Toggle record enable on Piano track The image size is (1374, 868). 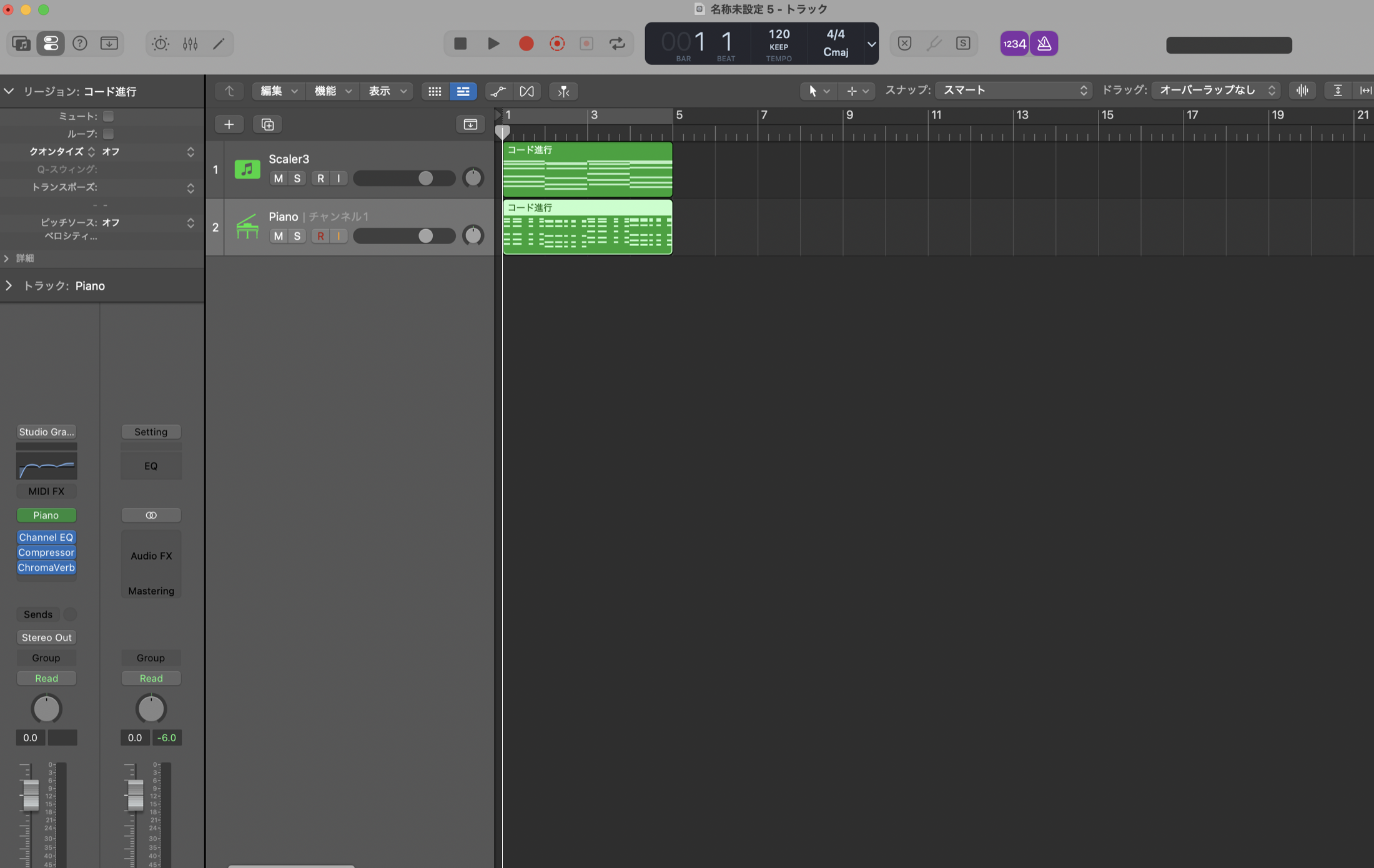320,235
